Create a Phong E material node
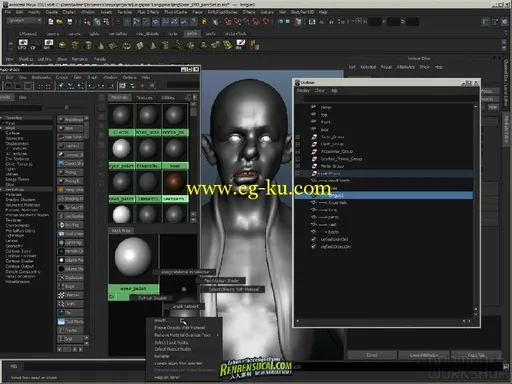This screenshot has width=512, height=384. (70, 181)
